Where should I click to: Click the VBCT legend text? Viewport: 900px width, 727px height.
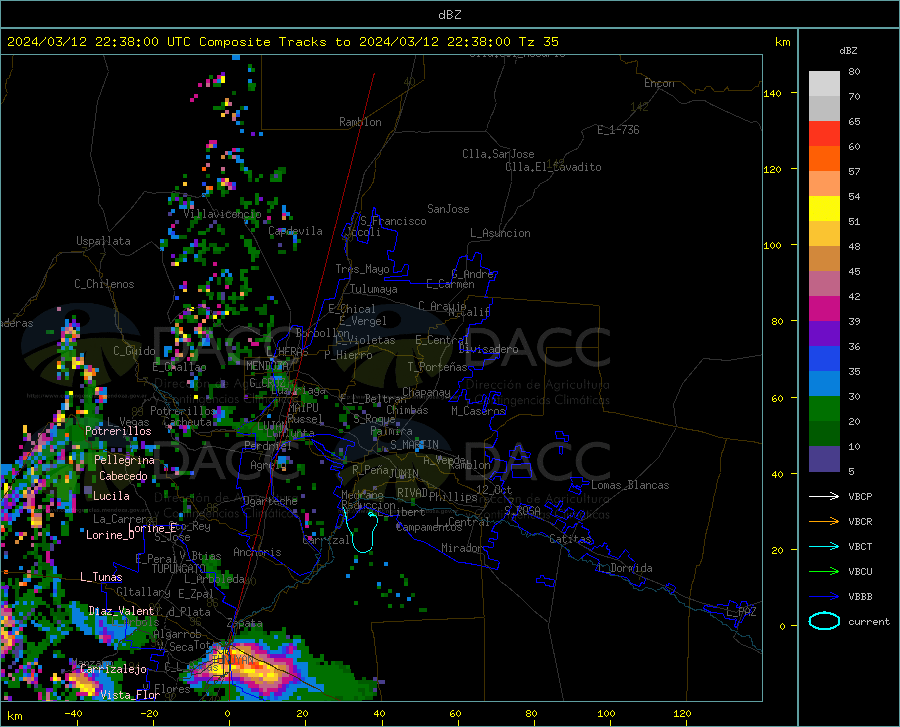click(860, 546)
